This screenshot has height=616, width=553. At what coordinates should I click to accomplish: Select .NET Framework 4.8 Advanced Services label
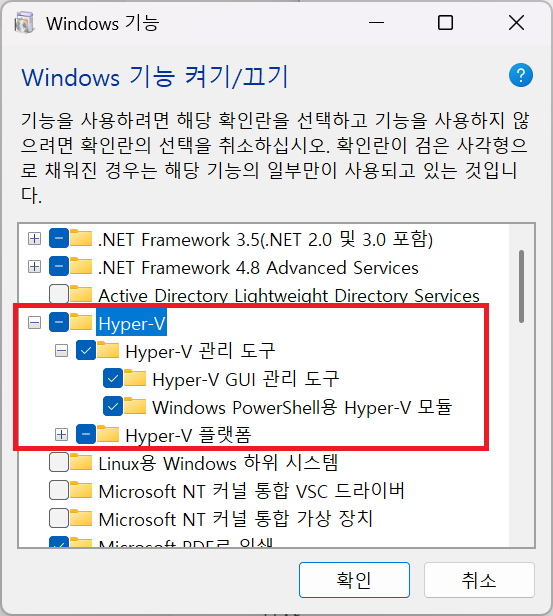click(x=258, y=267)
